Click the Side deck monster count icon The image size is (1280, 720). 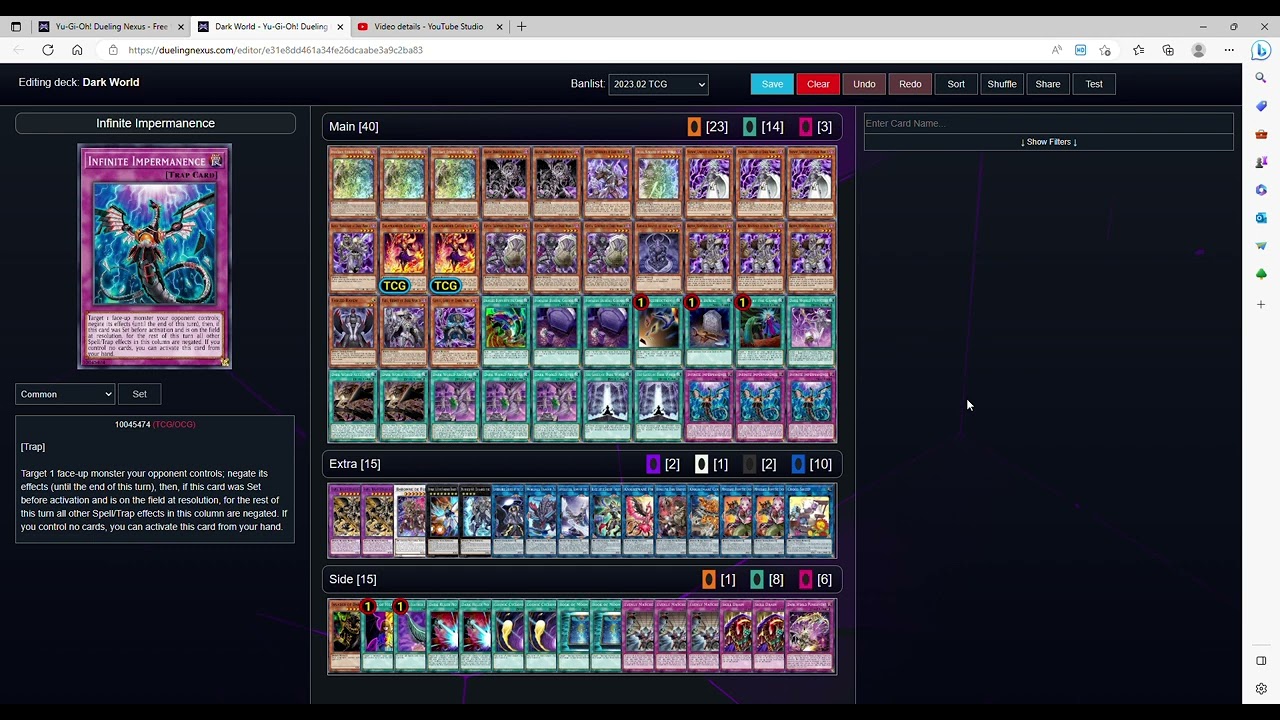click(709, 580)
